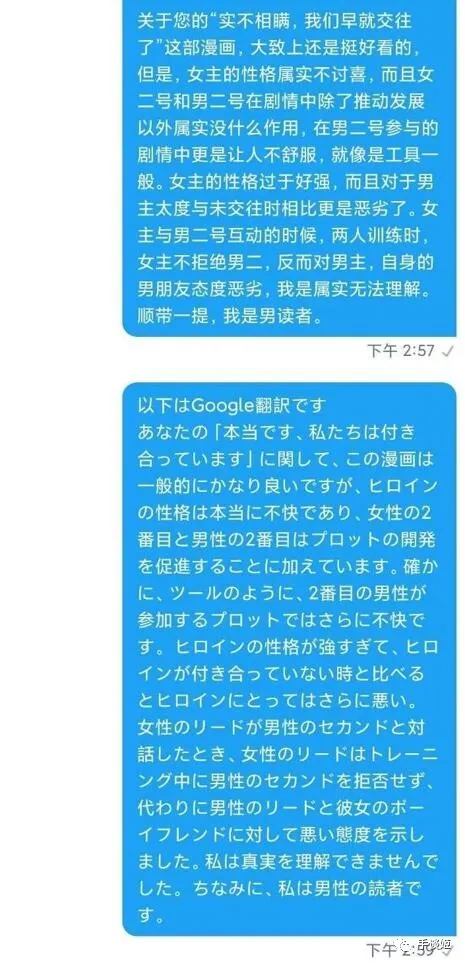Click the 下午 2:57 timestamp
This screenshot has width=465, height=965.
[401, 351]
